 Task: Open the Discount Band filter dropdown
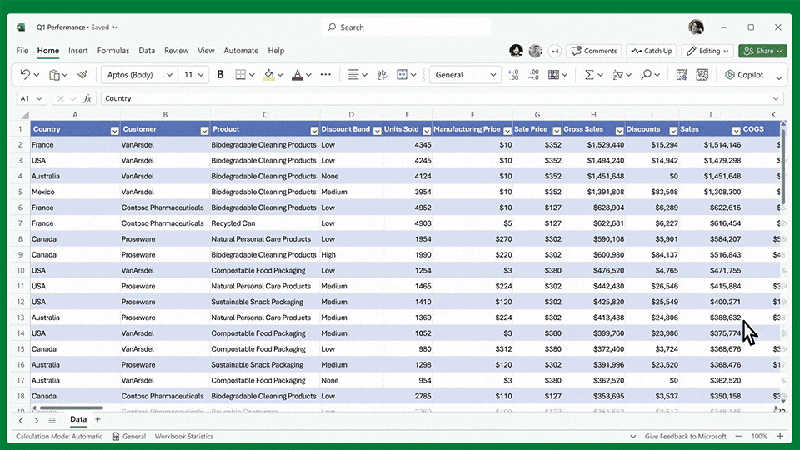pos(377,130)
